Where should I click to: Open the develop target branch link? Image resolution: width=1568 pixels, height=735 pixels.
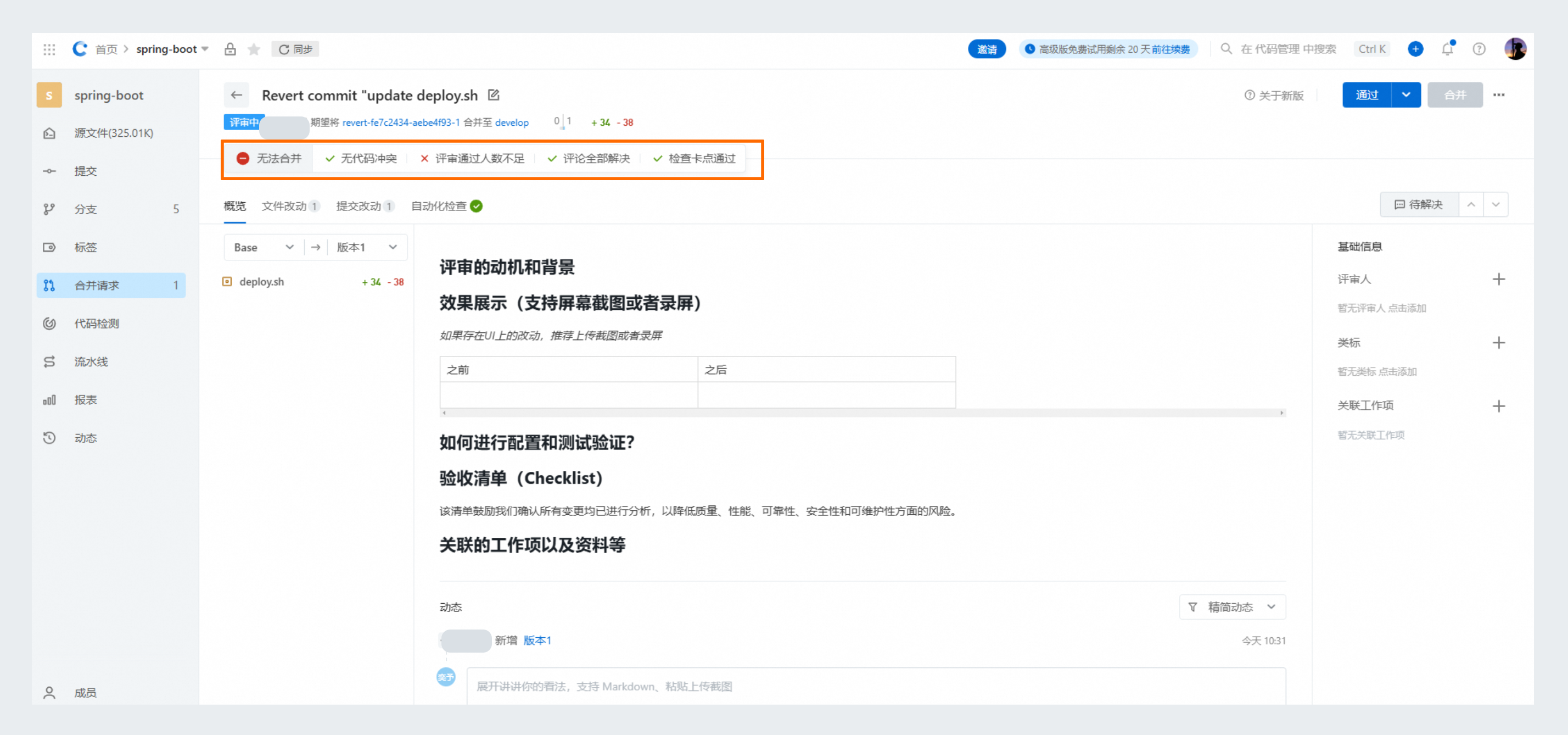(x=511, y=122)
